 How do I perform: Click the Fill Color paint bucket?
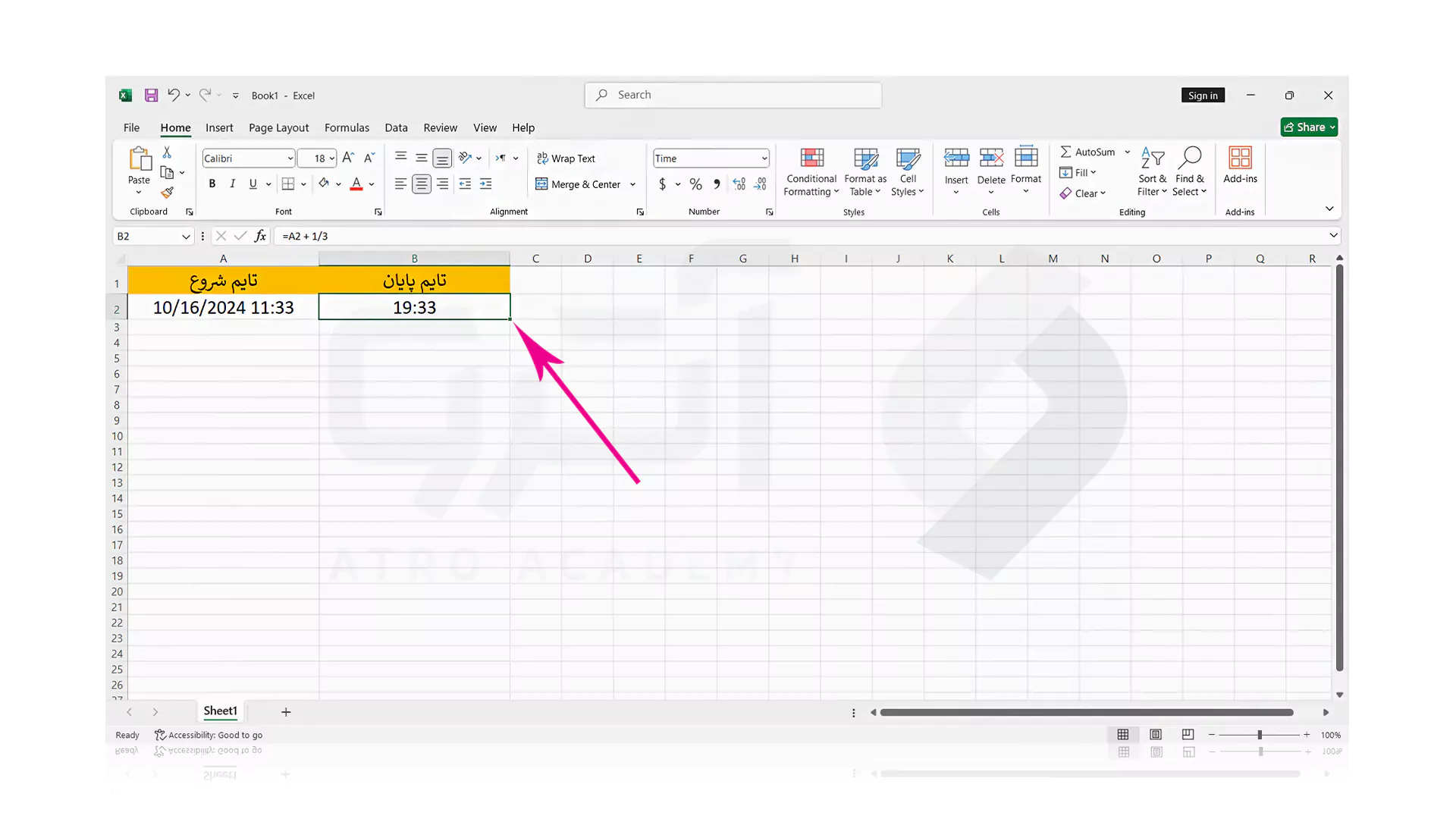pyautogui.click(x=324, y=184)
